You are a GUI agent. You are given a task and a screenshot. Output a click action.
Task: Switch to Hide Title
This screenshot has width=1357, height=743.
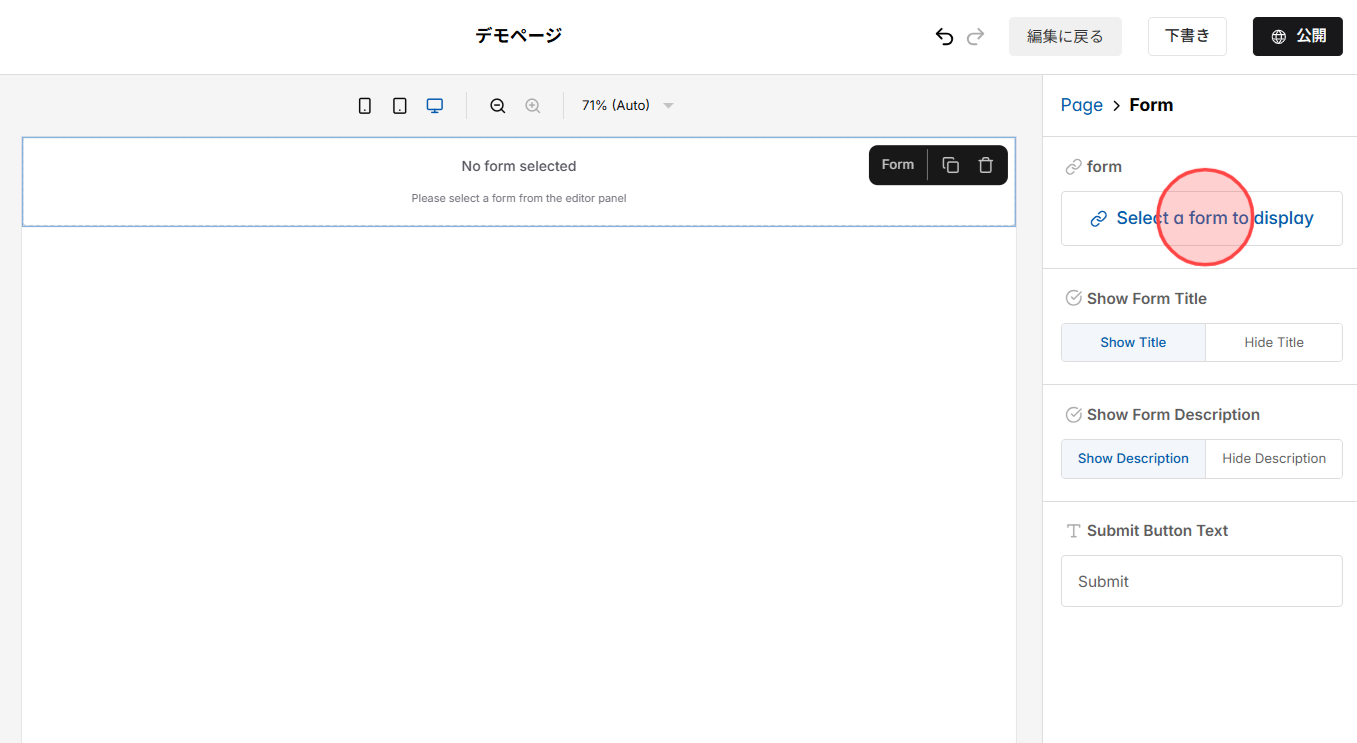tap(1273, 342)
